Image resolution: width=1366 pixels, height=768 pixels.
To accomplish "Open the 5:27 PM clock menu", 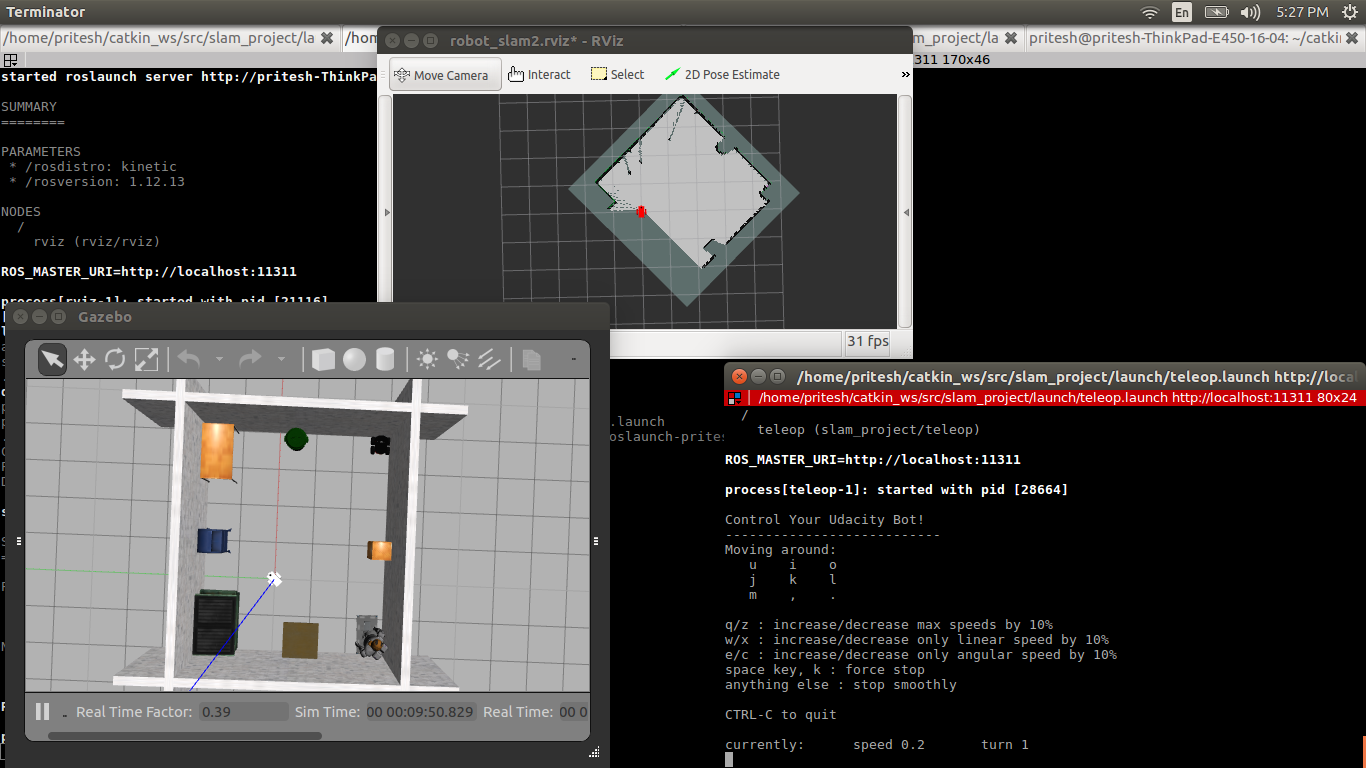I will pos(1302,12).
